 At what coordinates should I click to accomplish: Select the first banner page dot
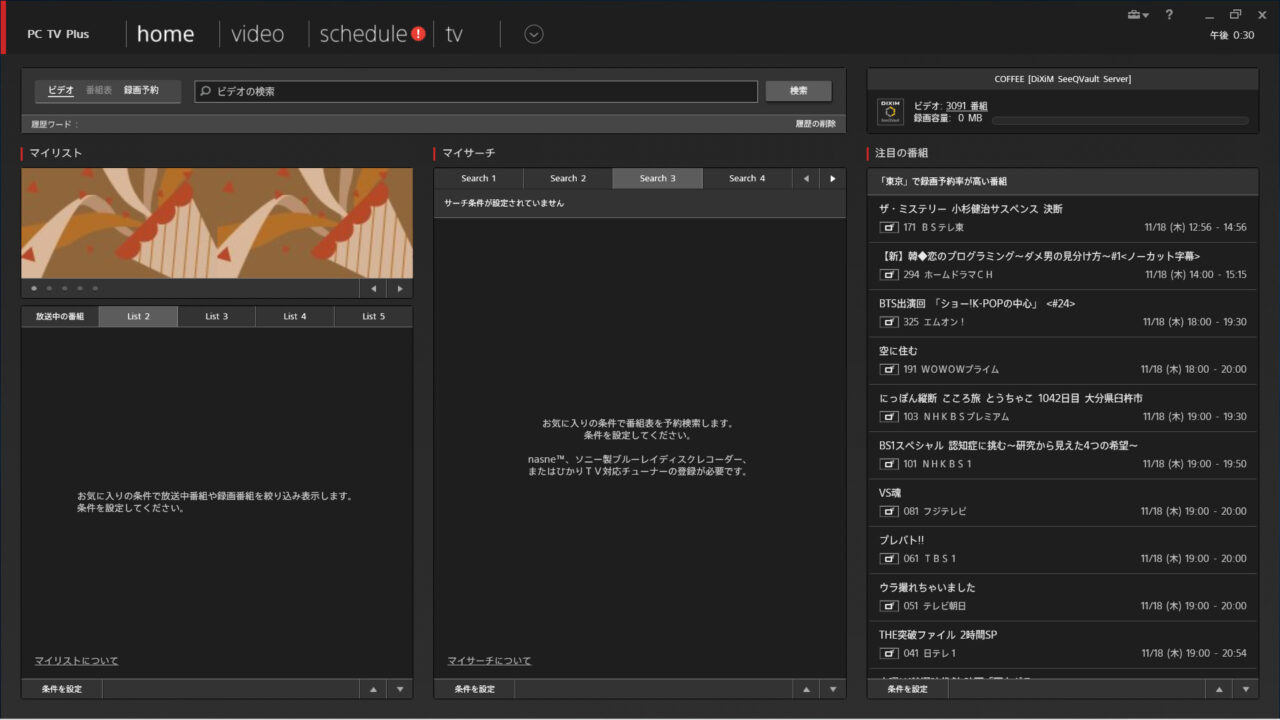point(34,289)
